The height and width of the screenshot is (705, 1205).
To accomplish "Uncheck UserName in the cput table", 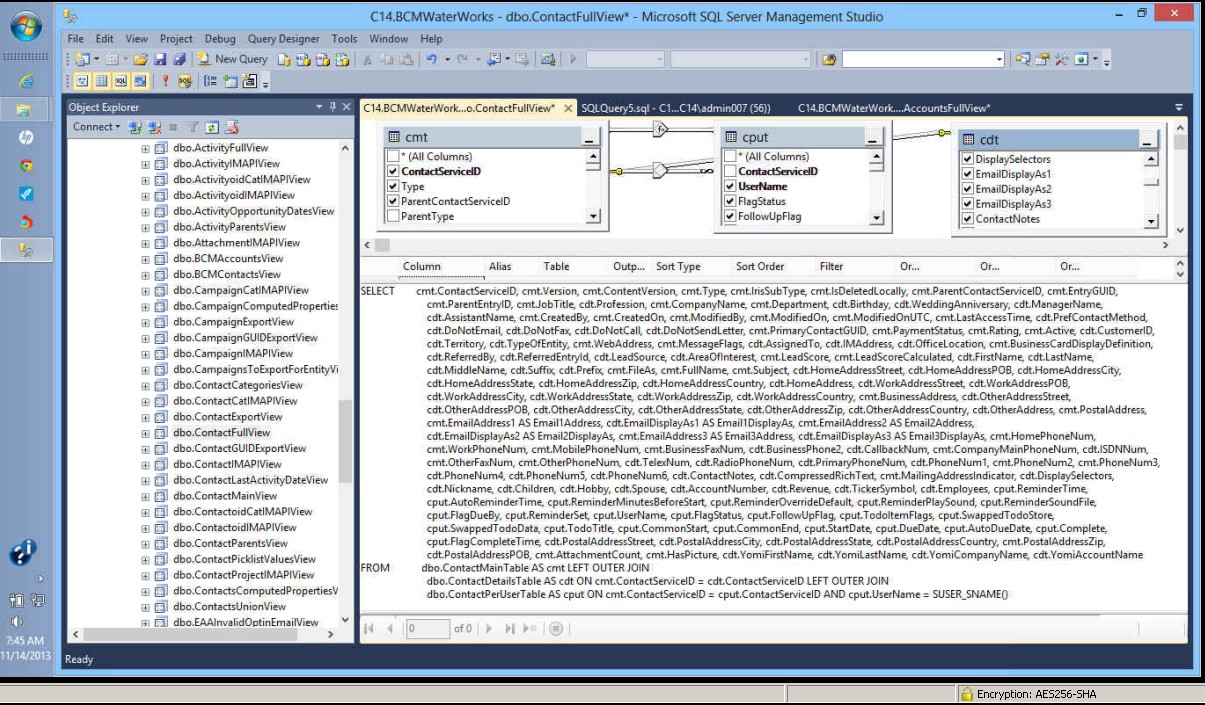I will pos(730,187).
